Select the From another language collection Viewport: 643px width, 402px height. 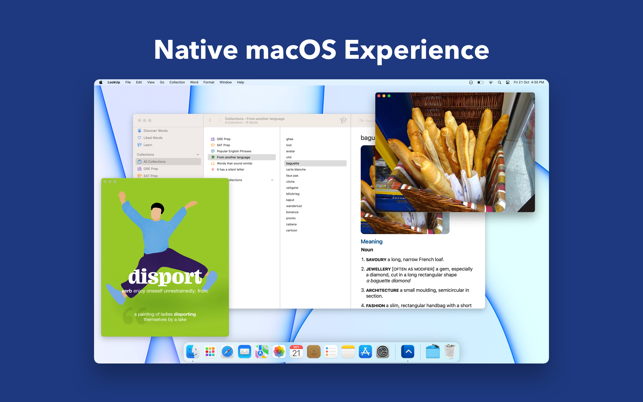242,157
